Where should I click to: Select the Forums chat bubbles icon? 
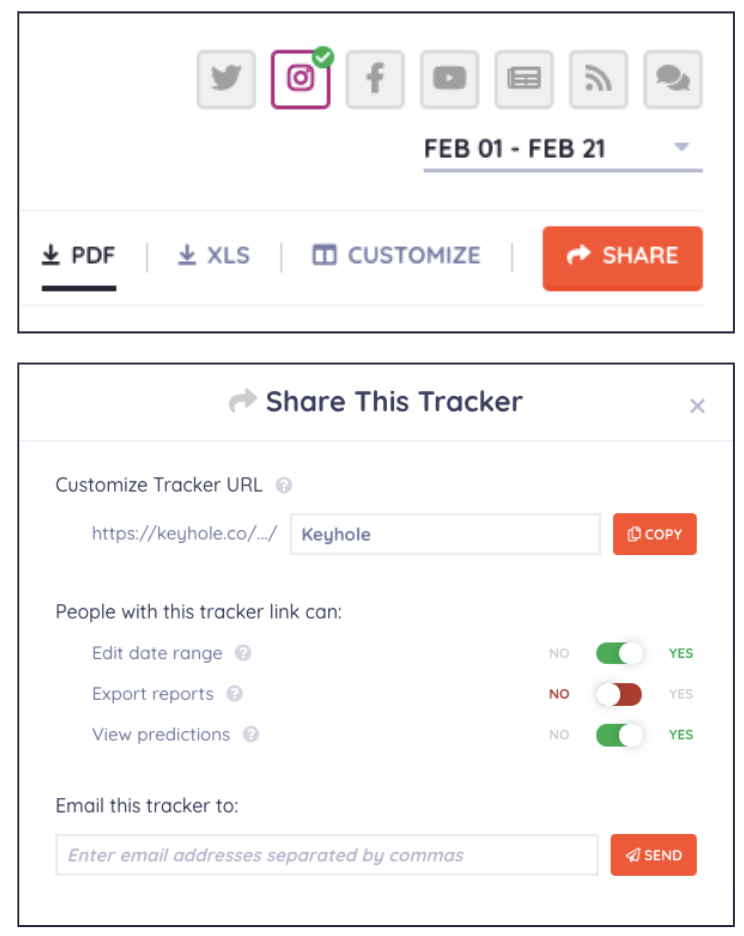673,79
